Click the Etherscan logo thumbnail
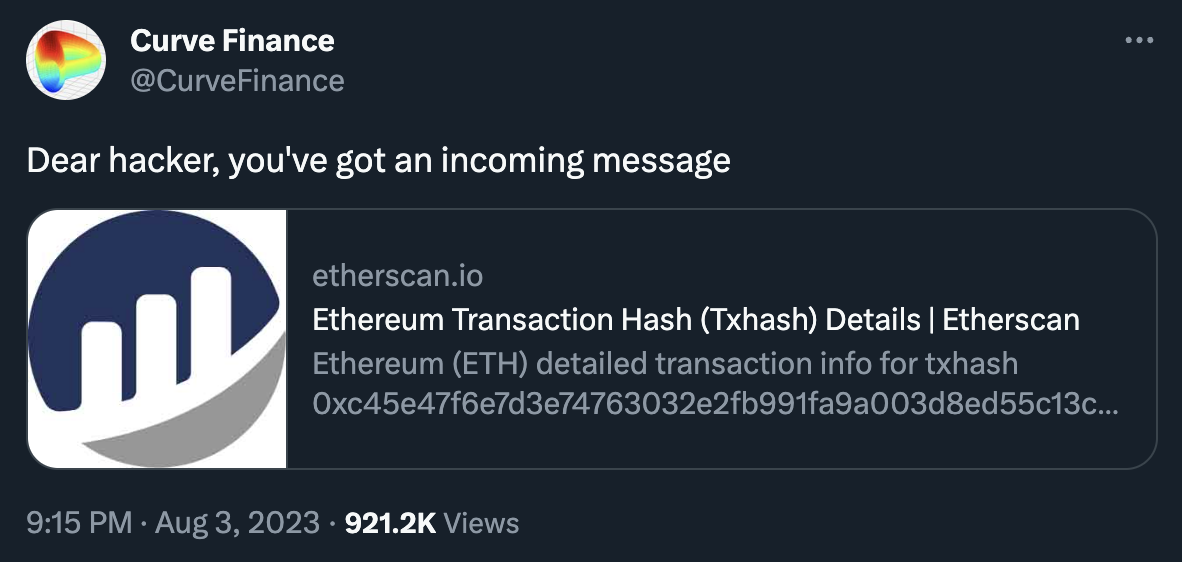 tap(157, 339)
